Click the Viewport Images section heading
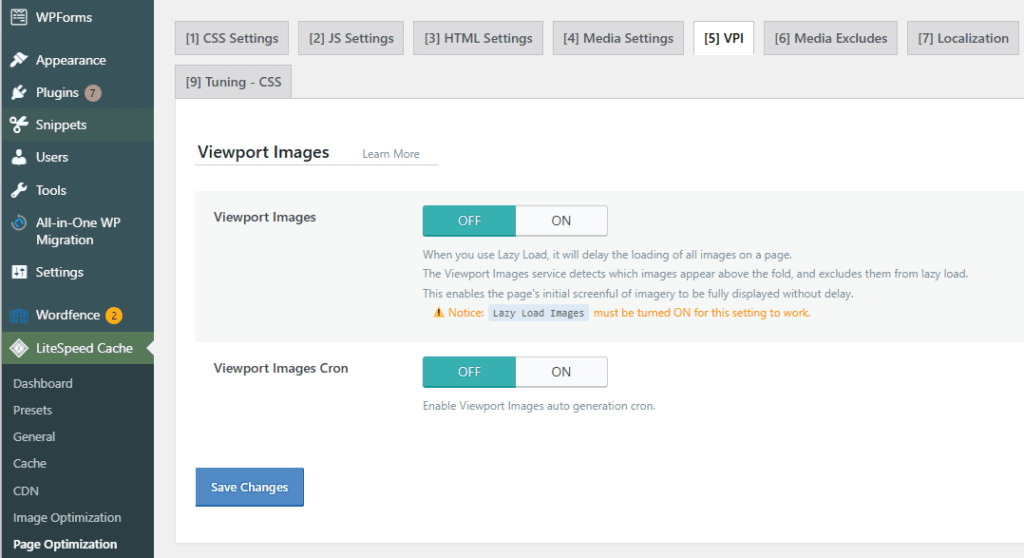Screen dimensions: 1024x558 (x=263, y=152)
